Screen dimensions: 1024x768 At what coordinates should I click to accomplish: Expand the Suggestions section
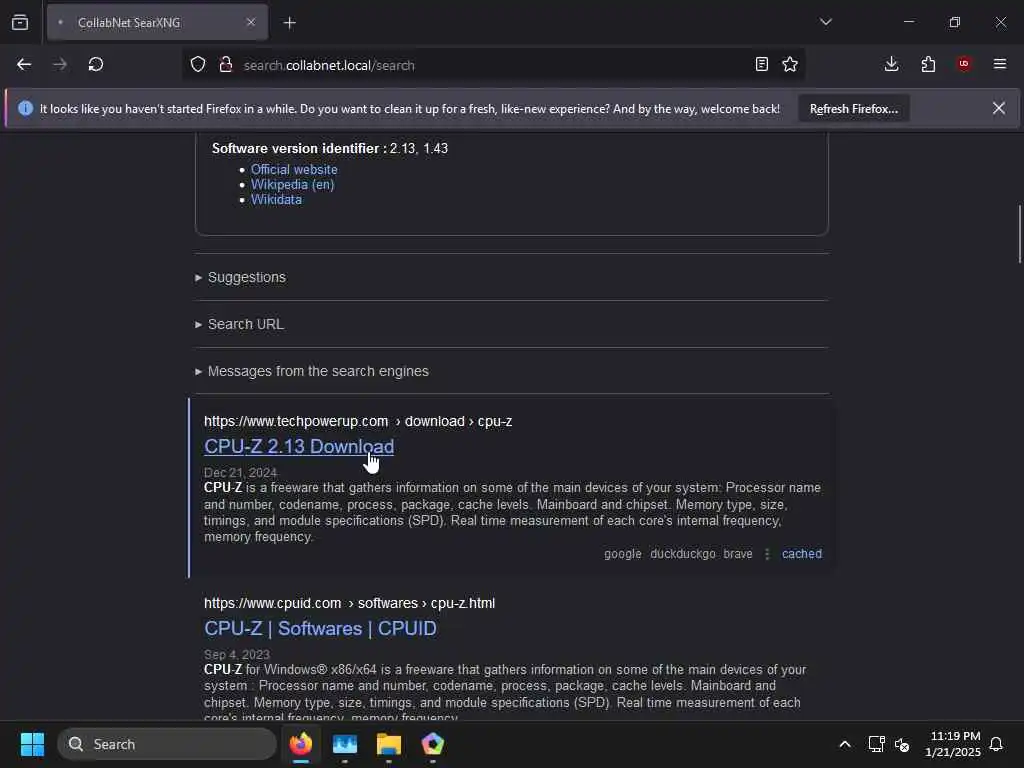pos(240,278)
